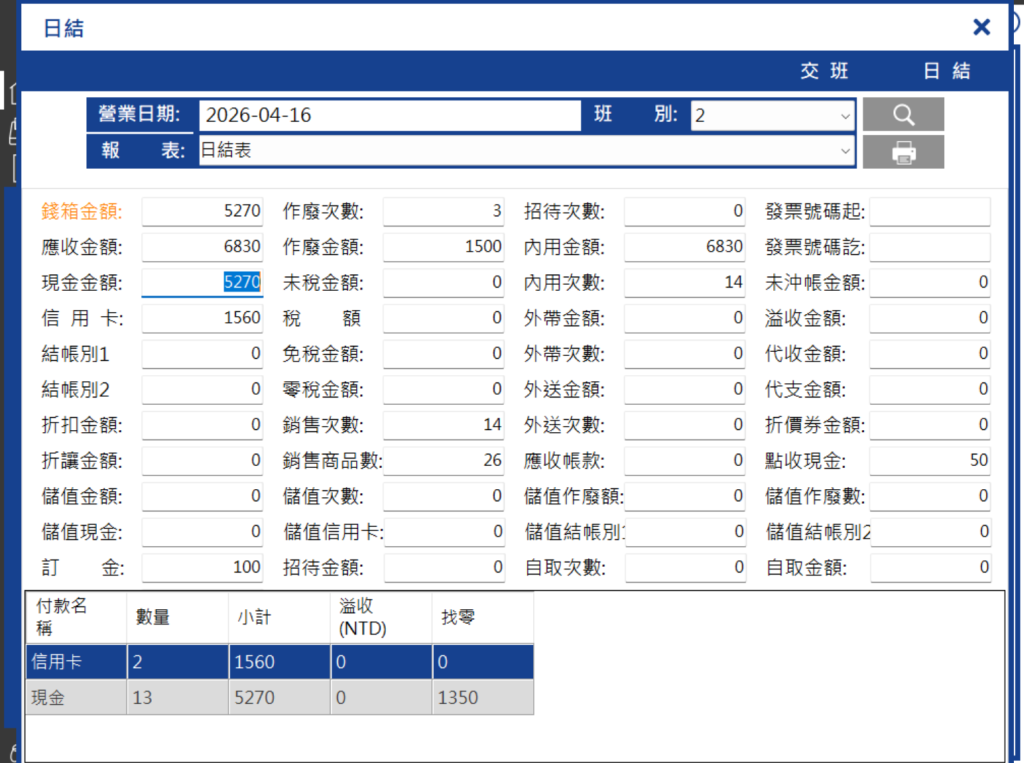1024x763 pixels.
Task: Switch to the 交班 tab
Action: [x=824, y=71]
